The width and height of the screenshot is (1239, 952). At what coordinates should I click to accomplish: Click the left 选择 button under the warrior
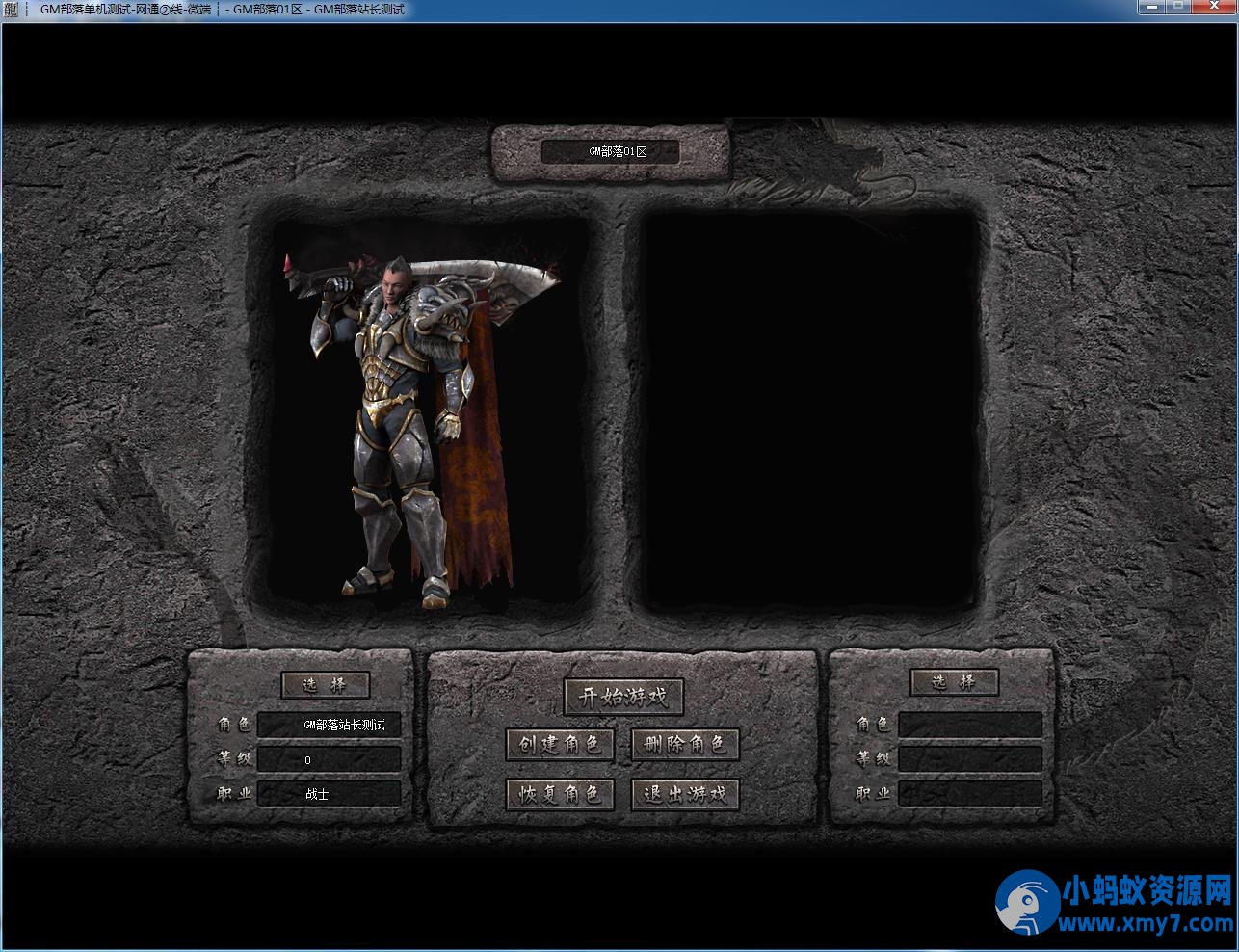(326, 685)
